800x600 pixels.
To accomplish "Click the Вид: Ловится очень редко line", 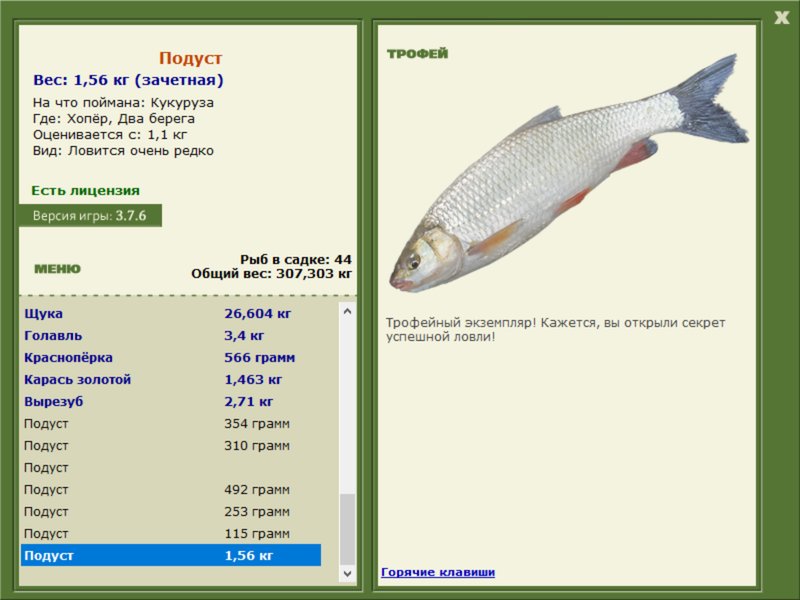I will (x=123, y=151).
